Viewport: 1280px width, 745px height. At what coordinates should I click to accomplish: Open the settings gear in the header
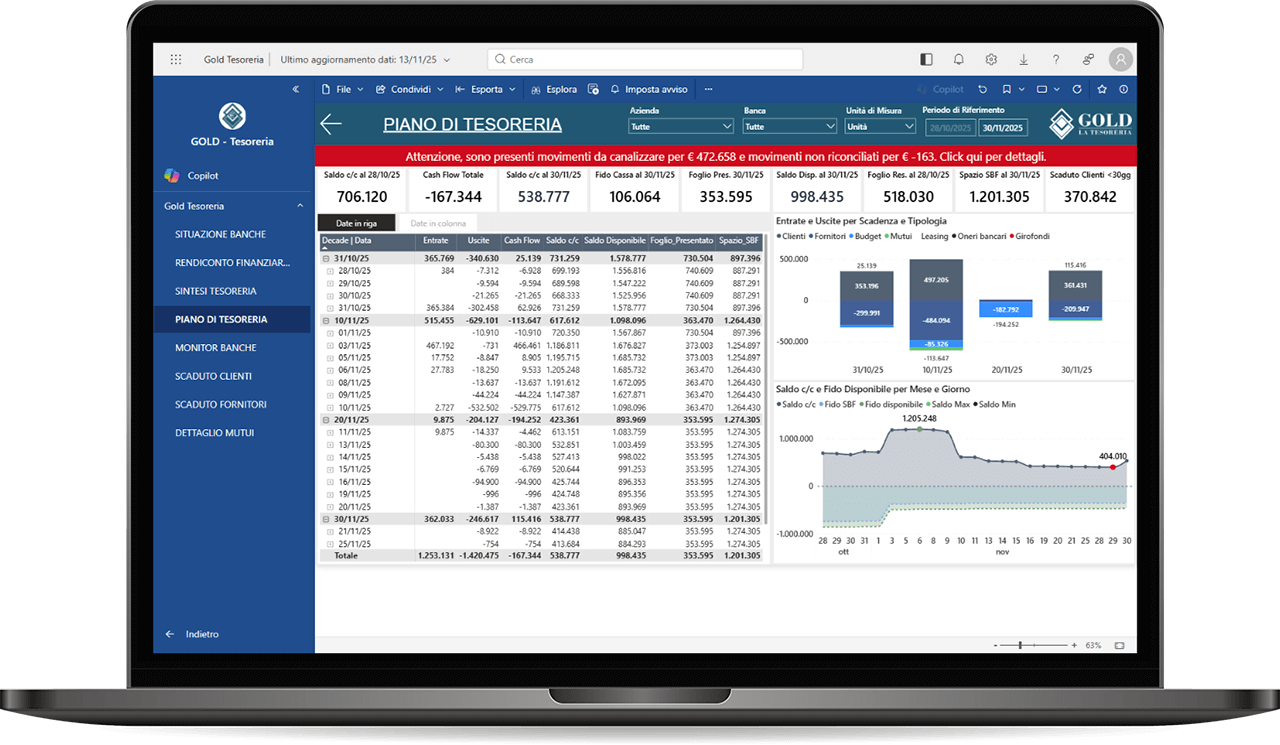(991, 60)
